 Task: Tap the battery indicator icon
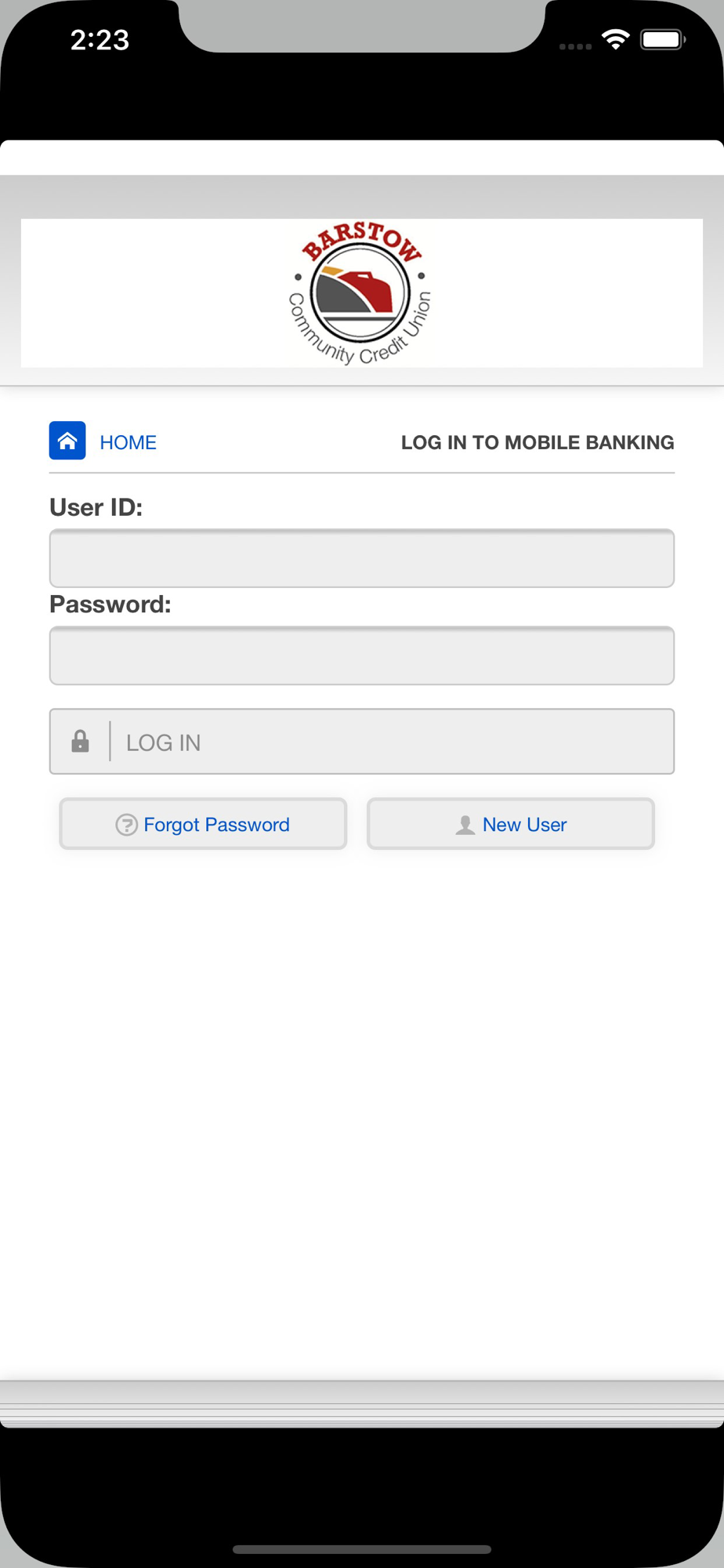point(663,39)
